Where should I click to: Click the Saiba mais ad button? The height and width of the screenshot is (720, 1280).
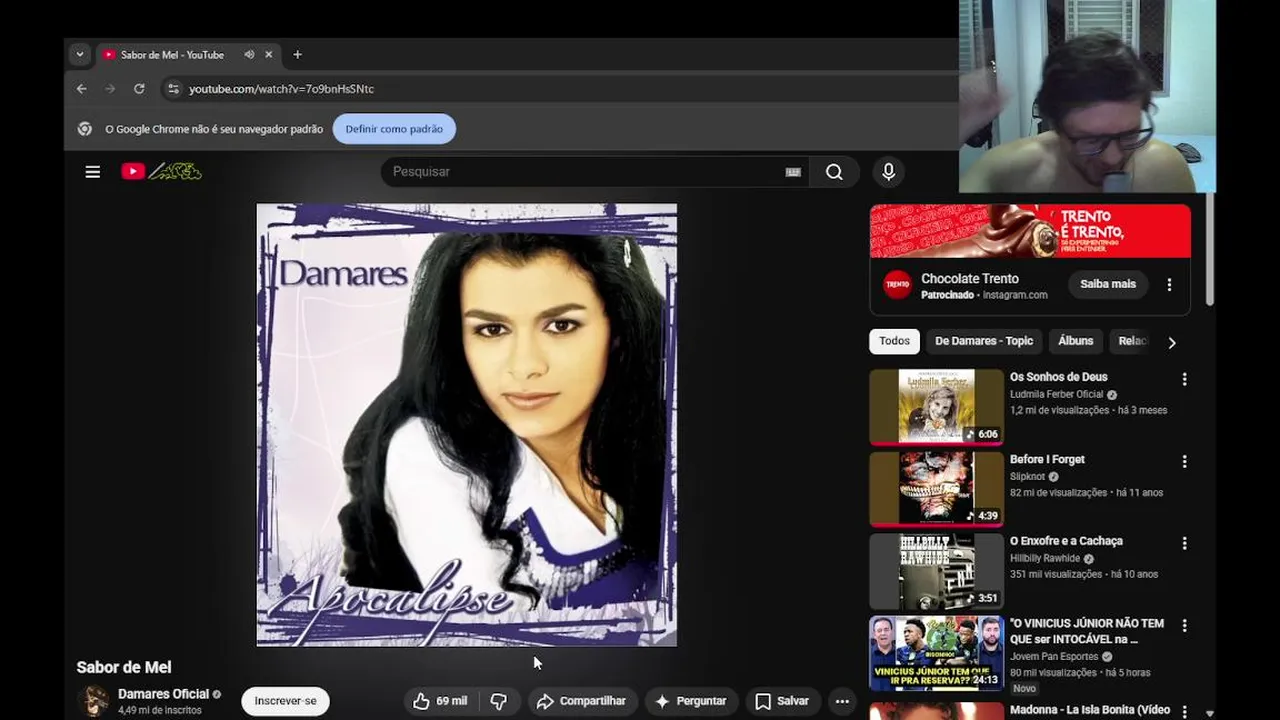pyautogui.click(x=1108, y=284)
